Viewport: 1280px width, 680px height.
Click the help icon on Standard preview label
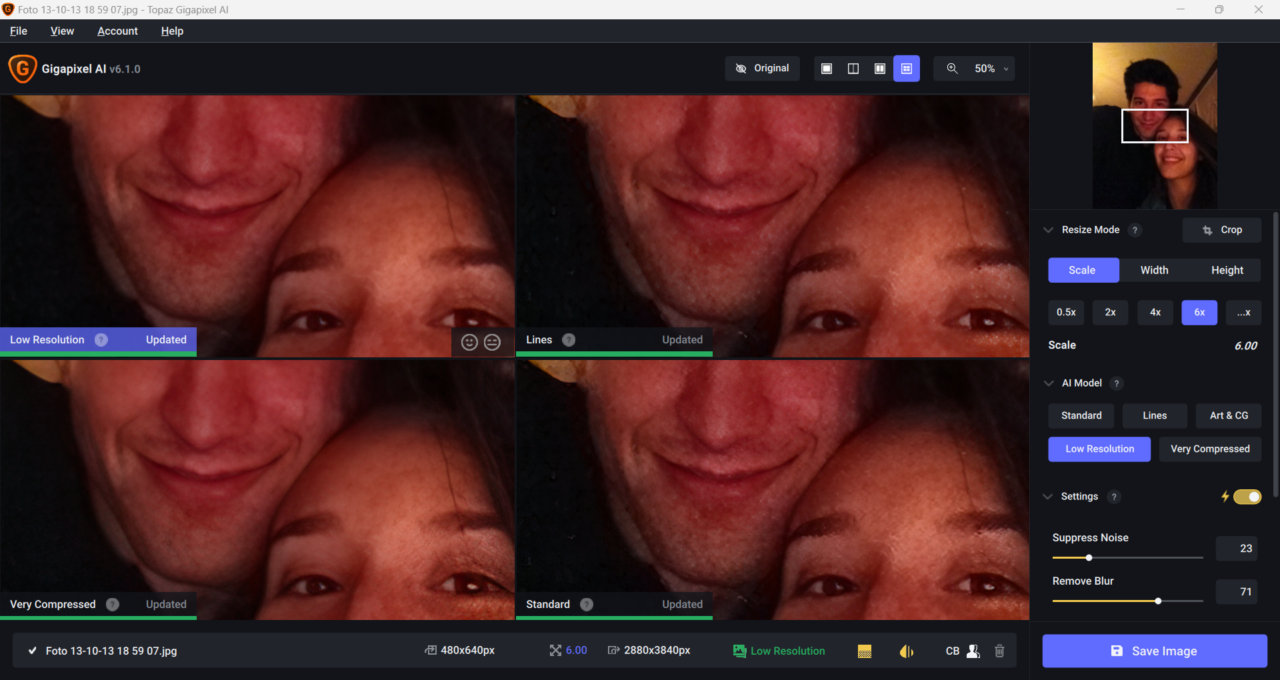click(x=586, y=604)
